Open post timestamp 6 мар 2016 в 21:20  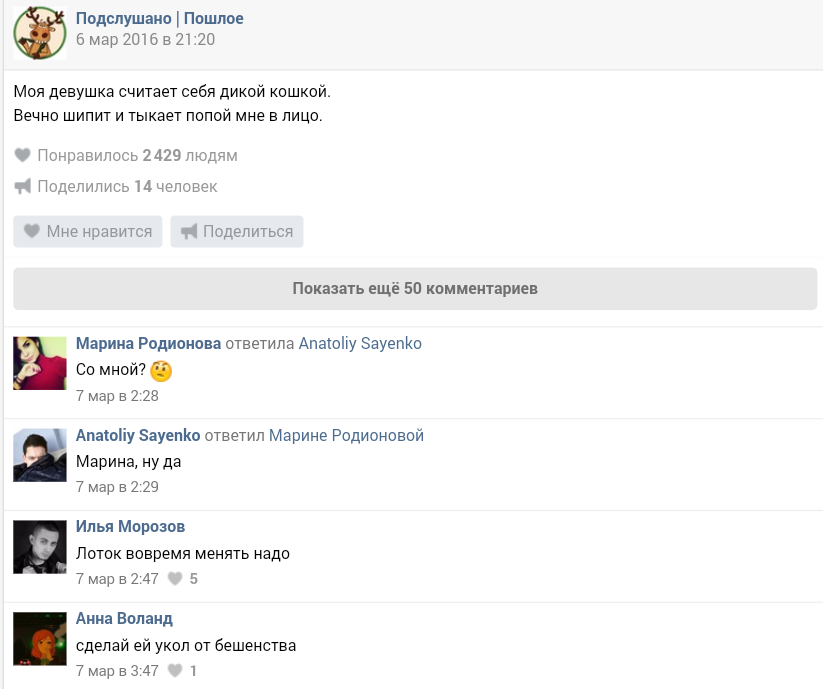[145, 39]
